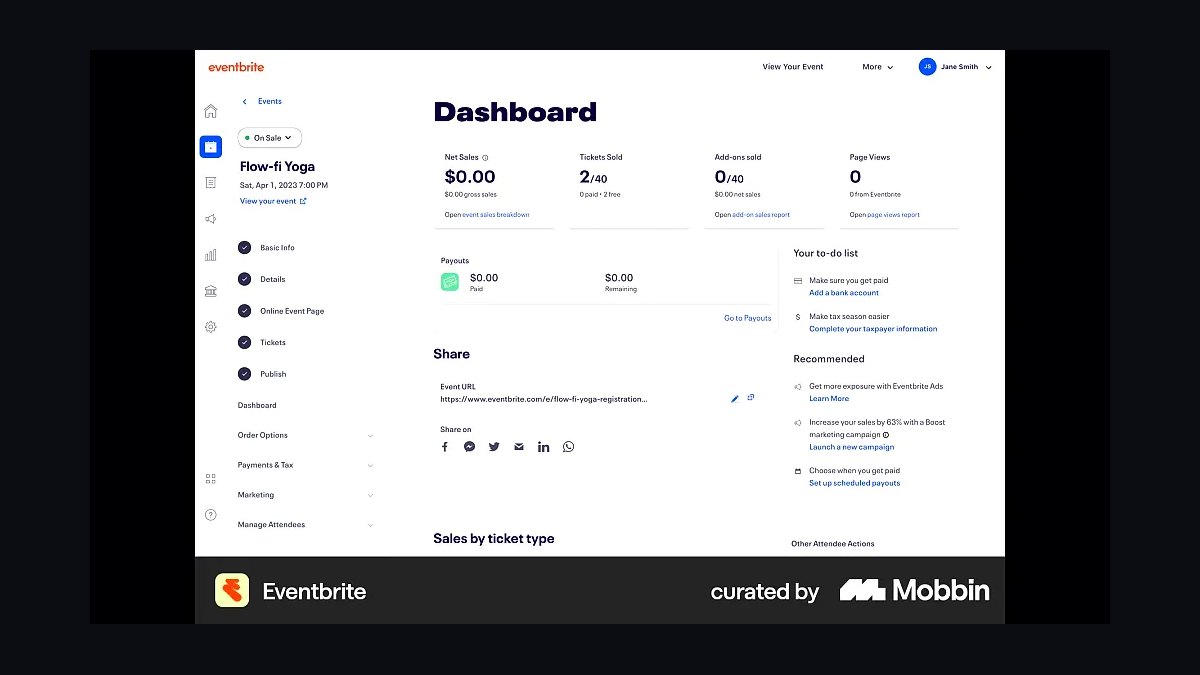Click the Flow-fi Yoga event title
This screenshot has height=675, width=1200.
(x=278, y=167)
